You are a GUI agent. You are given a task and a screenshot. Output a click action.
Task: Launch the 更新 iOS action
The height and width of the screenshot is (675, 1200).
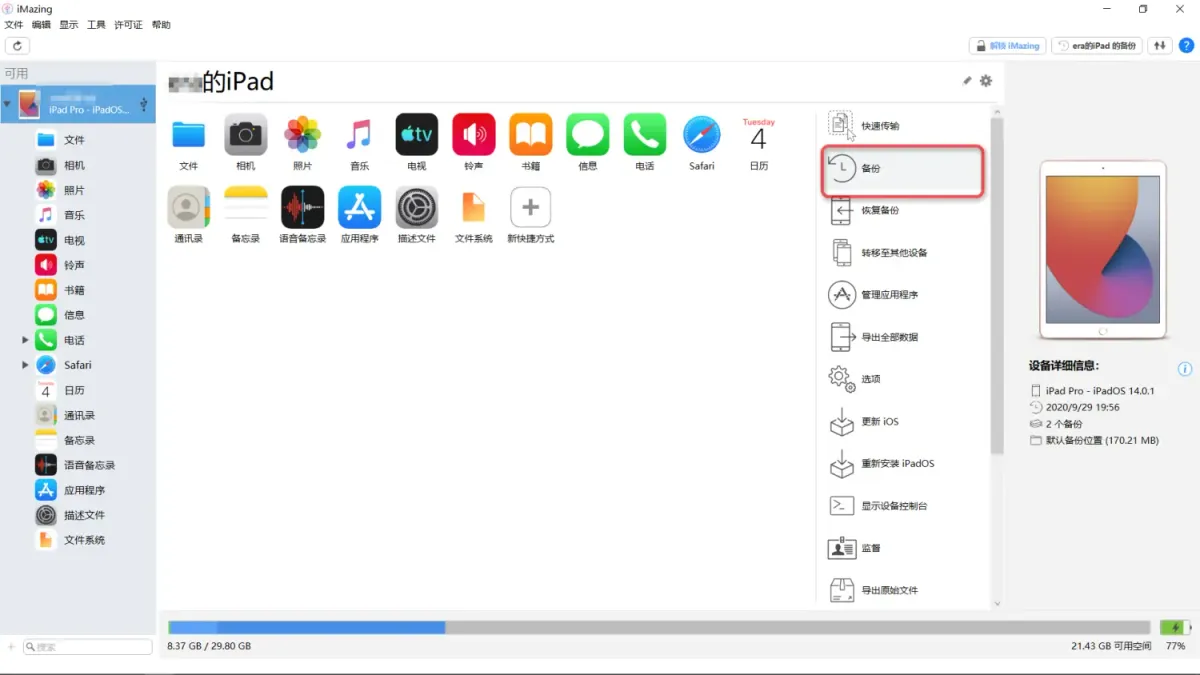click(900, 422)
